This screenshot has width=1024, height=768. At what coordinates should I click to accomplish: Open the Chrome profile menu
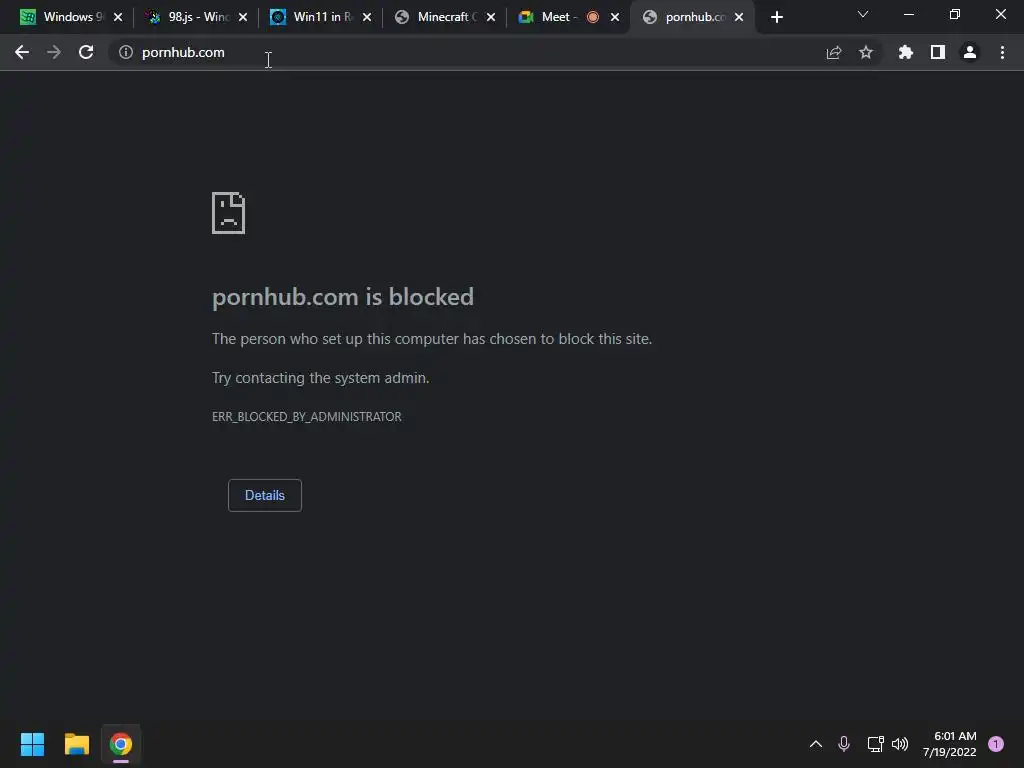tap(970, 52)
